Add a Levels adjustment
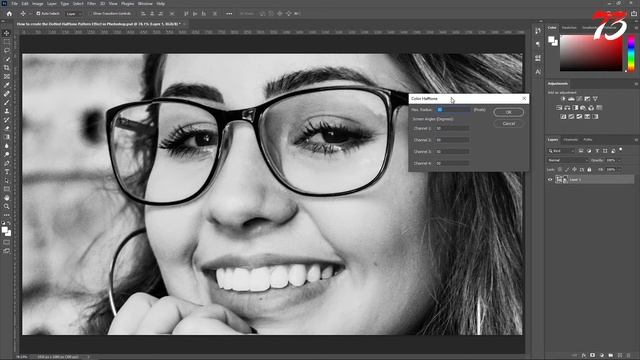Screen dimensions: 640x360 (571, 99)
